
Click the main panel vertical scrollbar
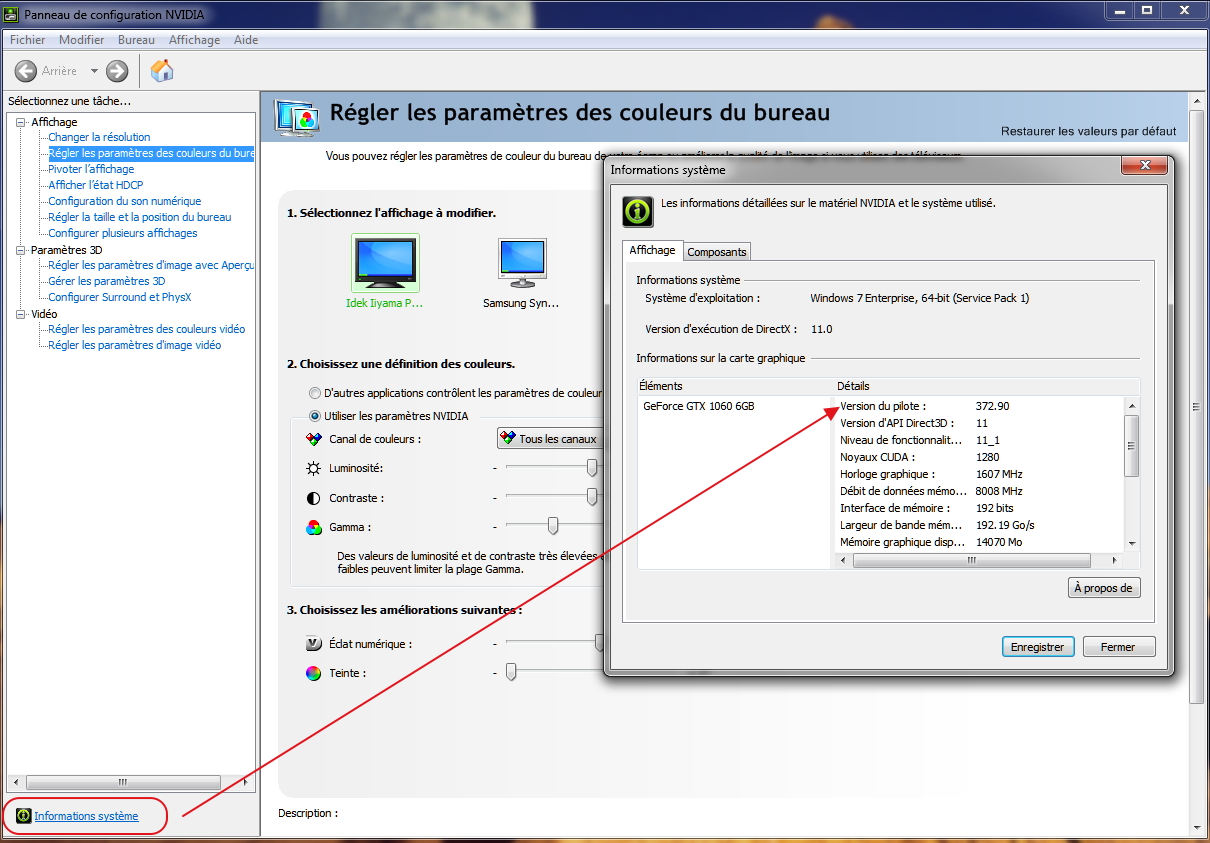pos(1196,407)
